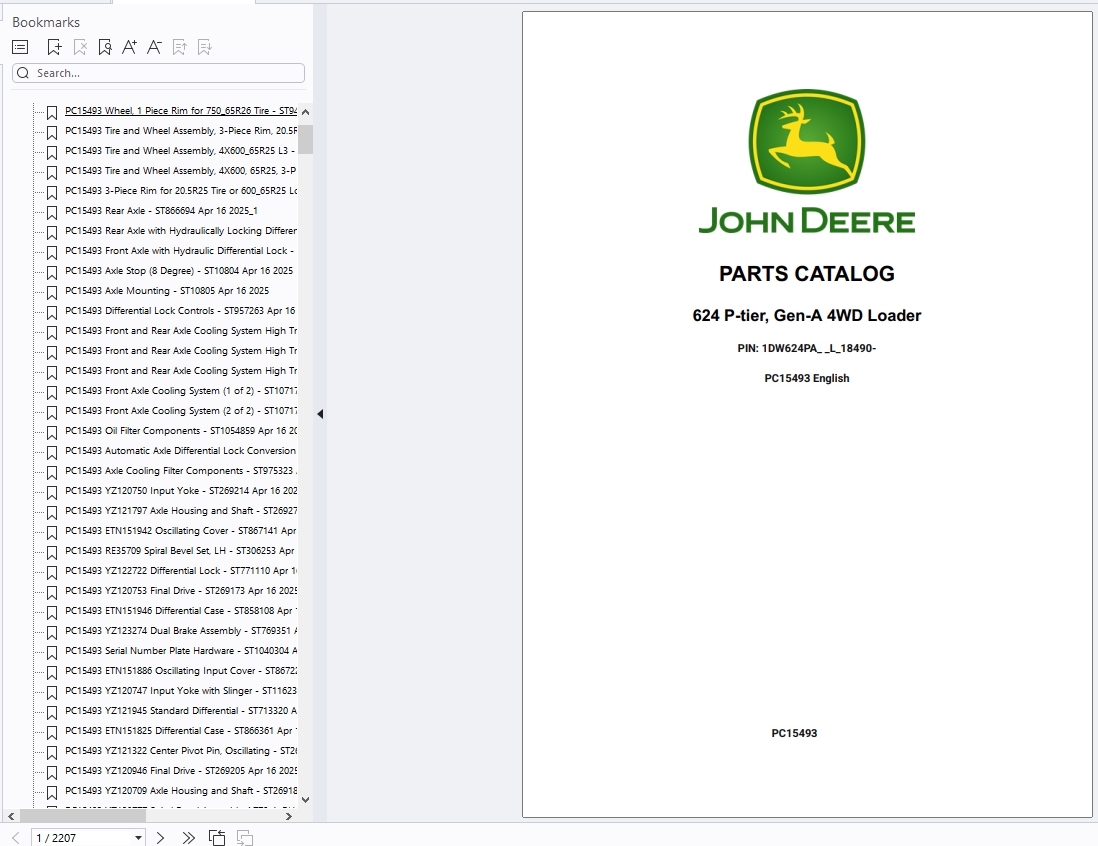Open the Oil Filter Components bookmark
Viewport: 1098px width, 846px height.
click(x=180, y=431)
